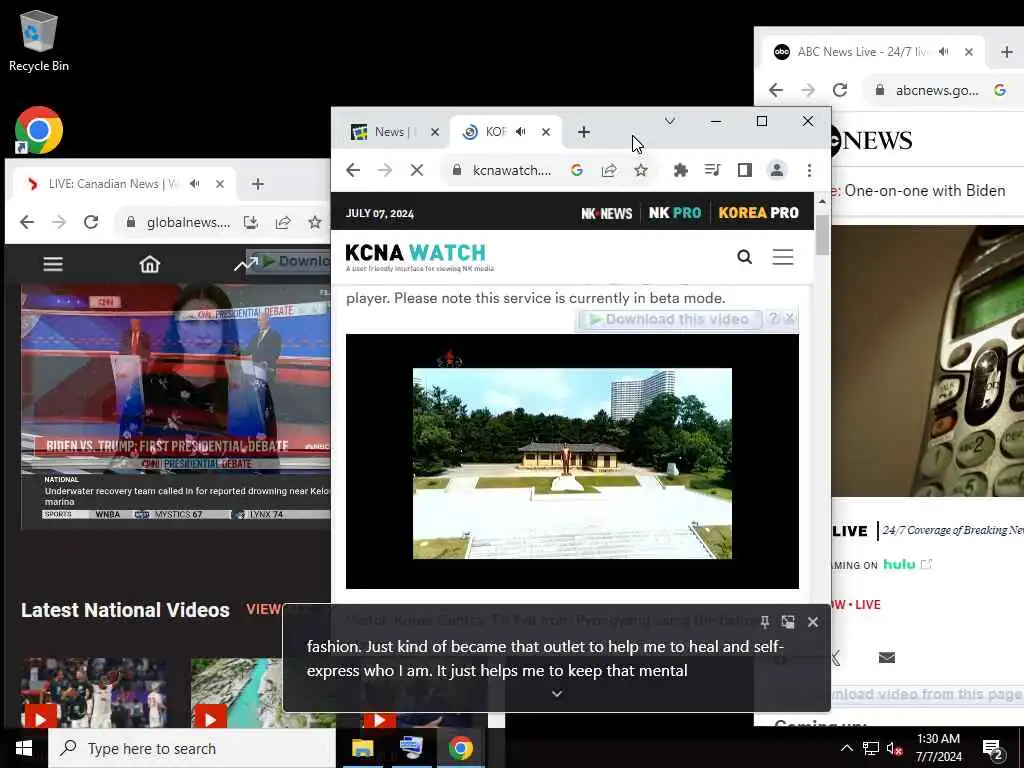Bookmark the kcnawatch page with star icon
Image resolution: width=1024 pixels, height=768 pixels.
tap(641, 170)
